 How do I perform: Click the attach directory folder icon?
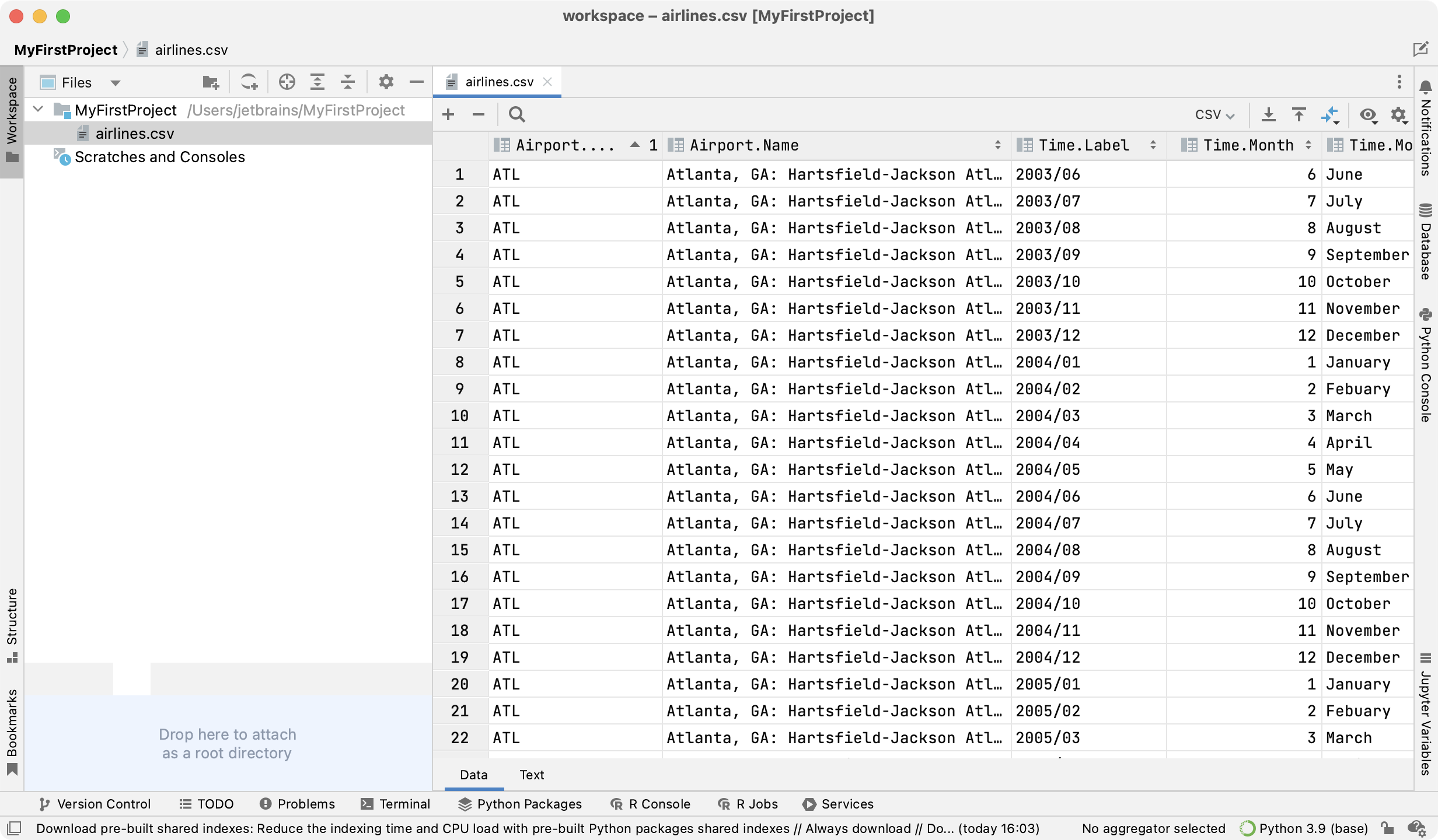pyautogui.click(x=211, y=82)
